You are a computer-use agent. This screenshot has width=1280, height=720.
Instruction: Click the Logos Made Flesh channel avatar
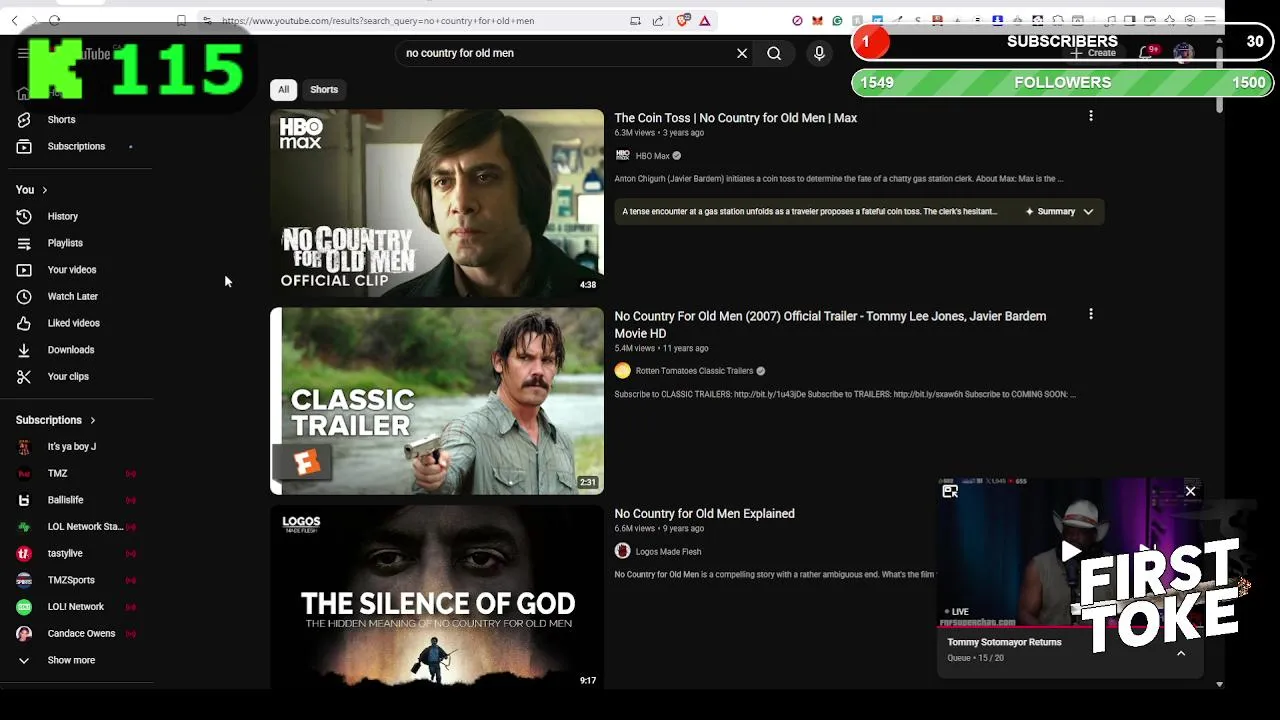tap(622, 551)
